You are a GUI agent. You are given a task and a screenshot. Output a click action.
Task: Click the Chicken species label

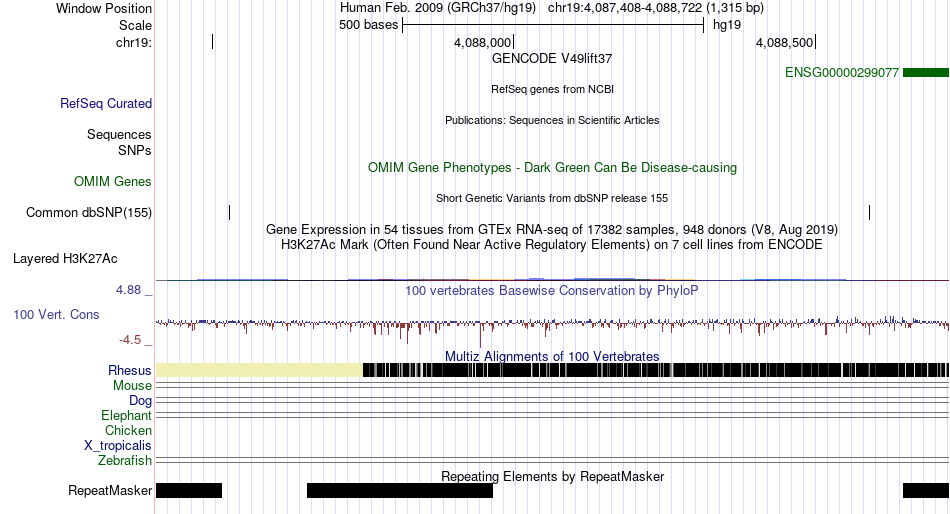(x=128, y=430)
